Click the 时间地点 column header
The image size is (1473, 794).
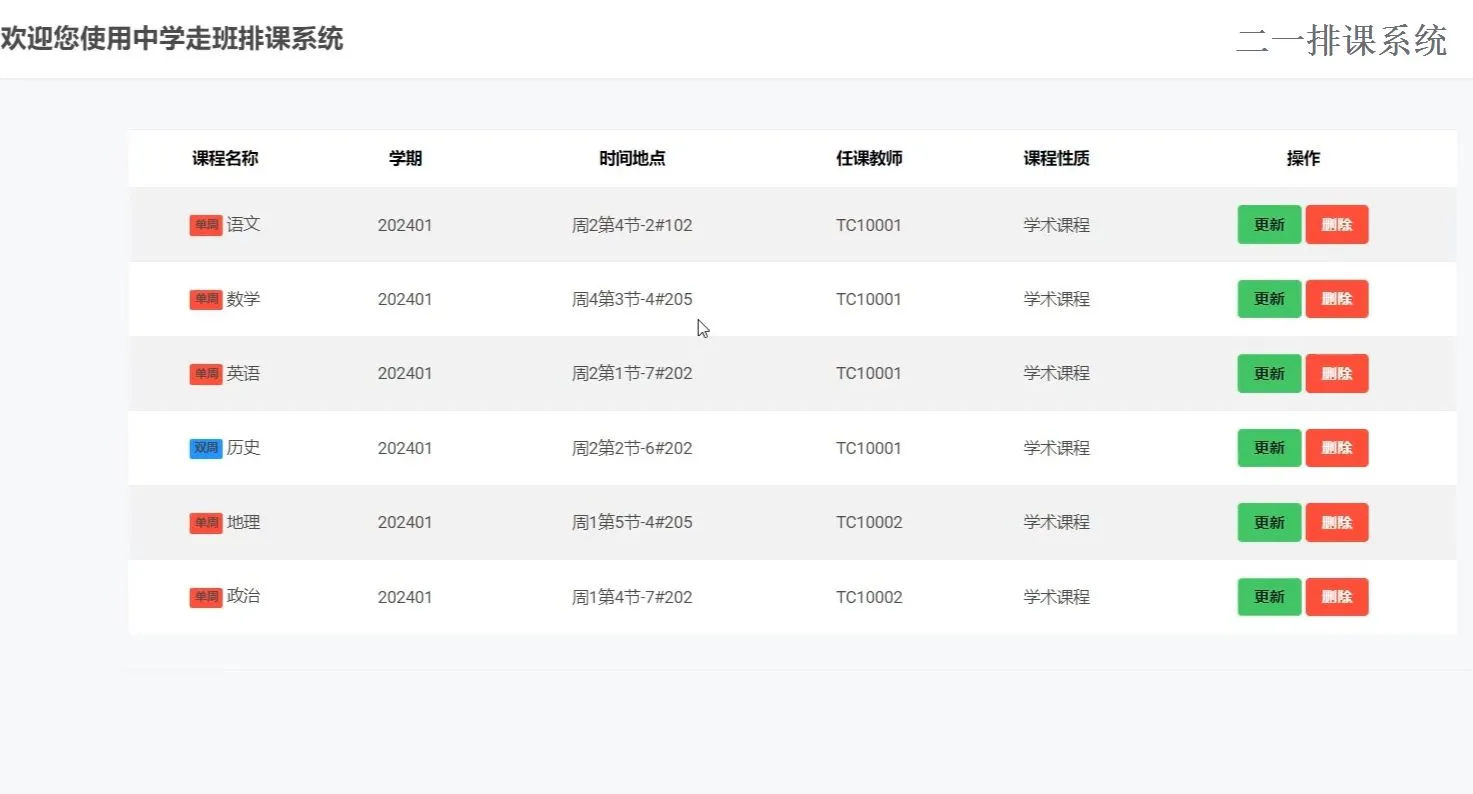pos(632,158)
